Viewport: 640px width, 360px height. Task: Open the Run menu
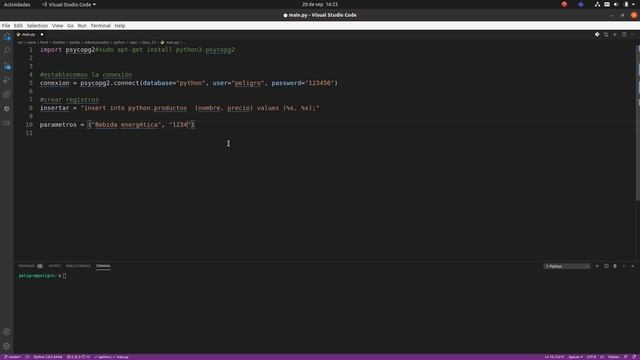click(x=82, y=26)
